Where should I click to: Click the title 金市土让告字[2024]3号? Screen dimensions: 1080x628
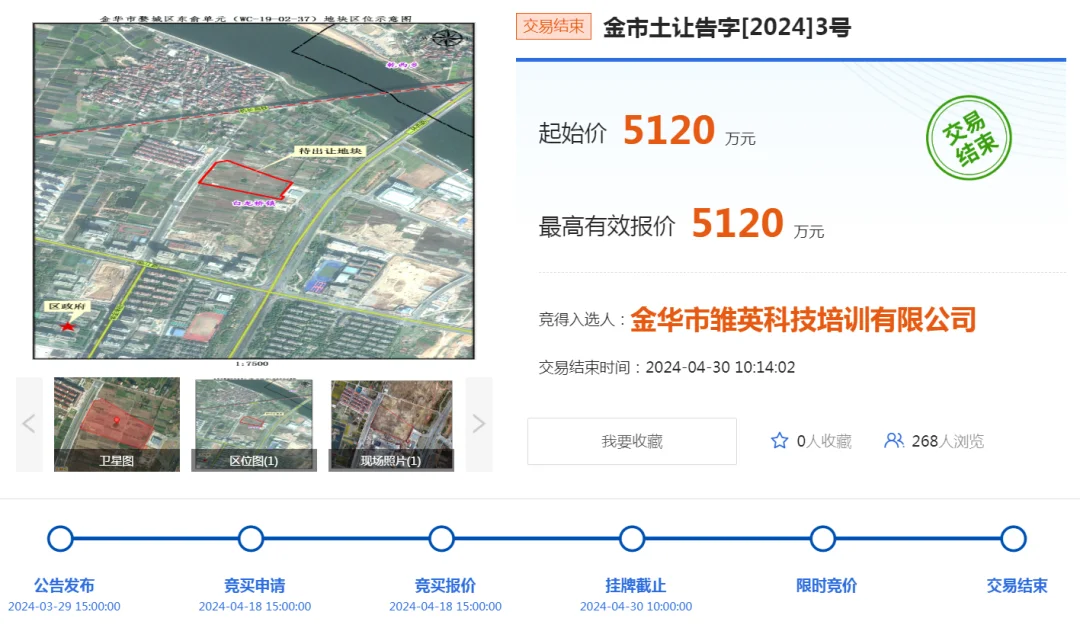tap(727, 28)
